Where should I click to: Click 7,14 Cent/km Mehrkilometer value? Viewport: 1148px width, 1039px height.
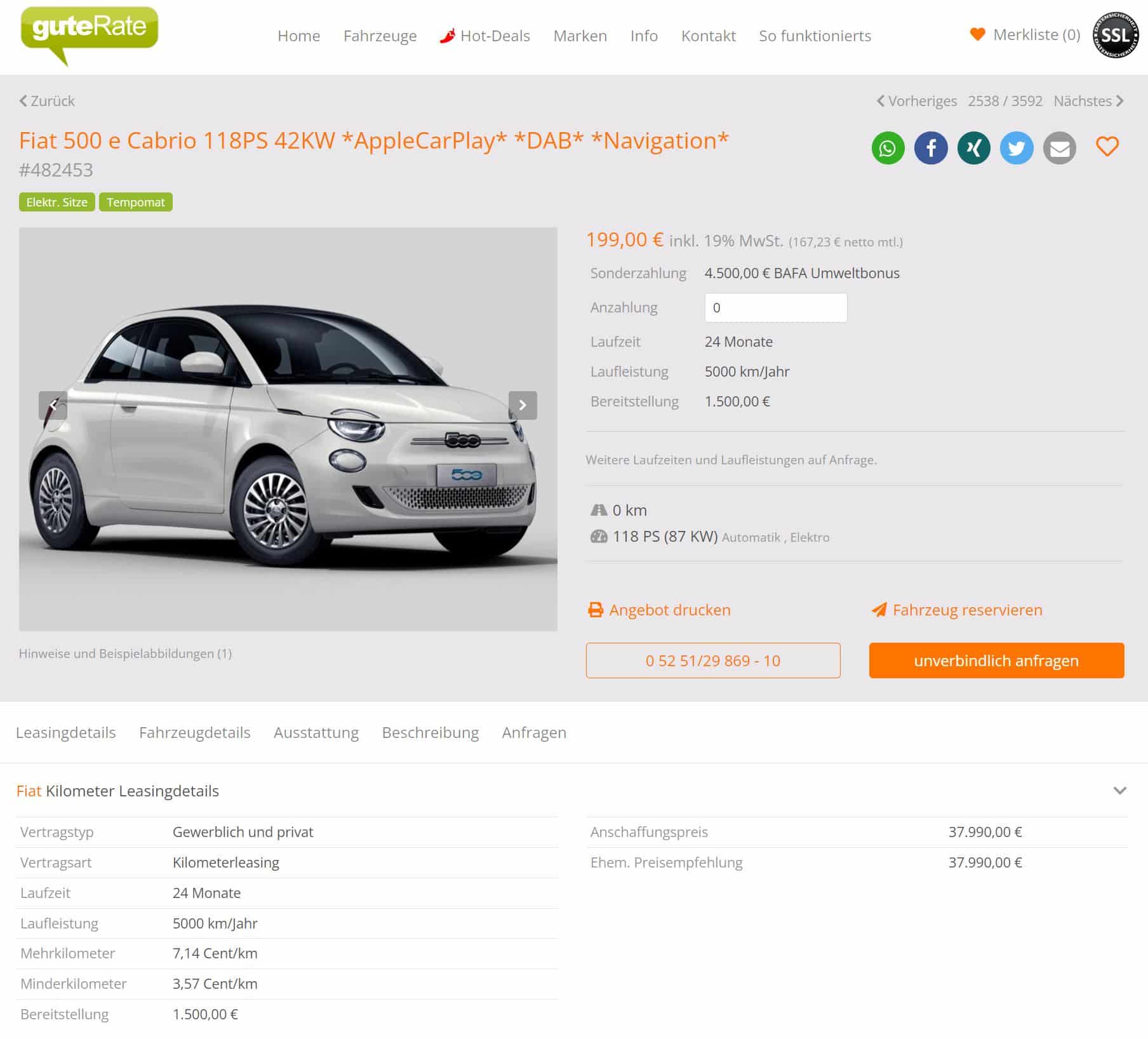pyautogui.click(x=215, y=953)
